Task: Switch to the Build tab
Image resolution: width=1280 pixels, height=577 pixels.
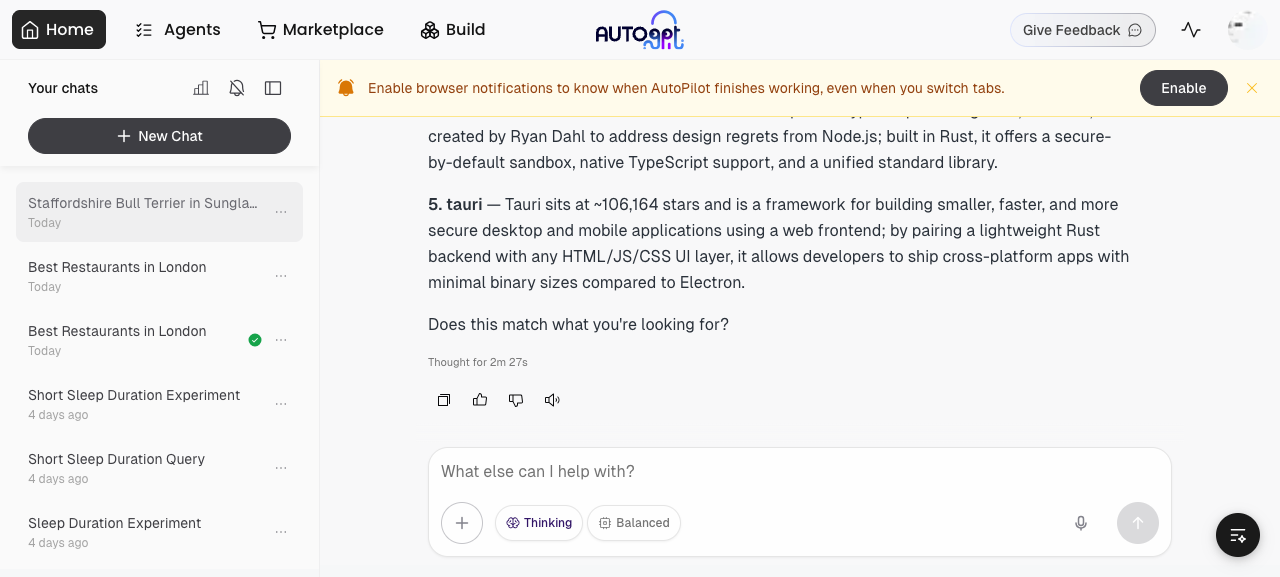Action: pos(453,30)
